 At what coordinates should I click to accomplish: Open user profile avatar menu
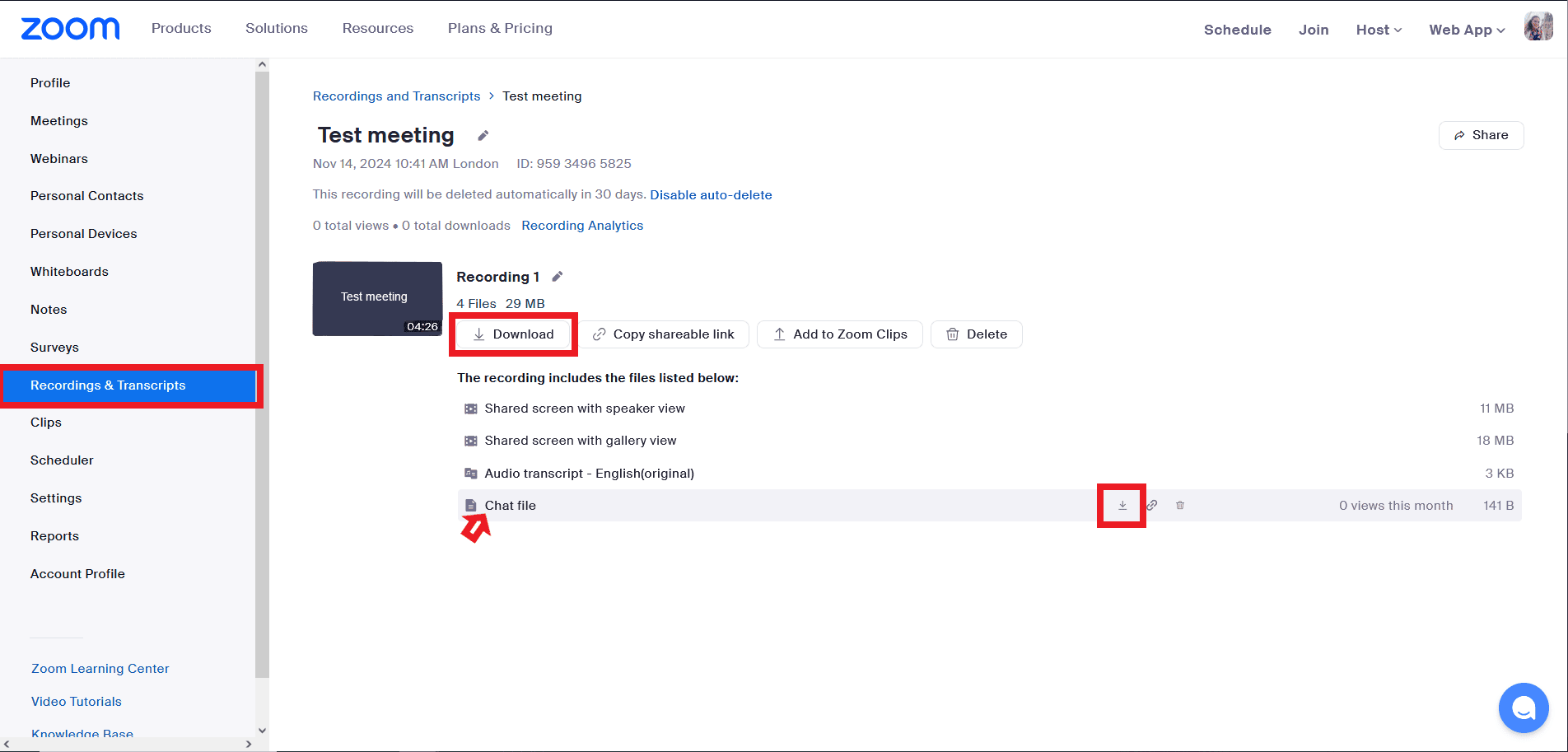pos(1538,28)
